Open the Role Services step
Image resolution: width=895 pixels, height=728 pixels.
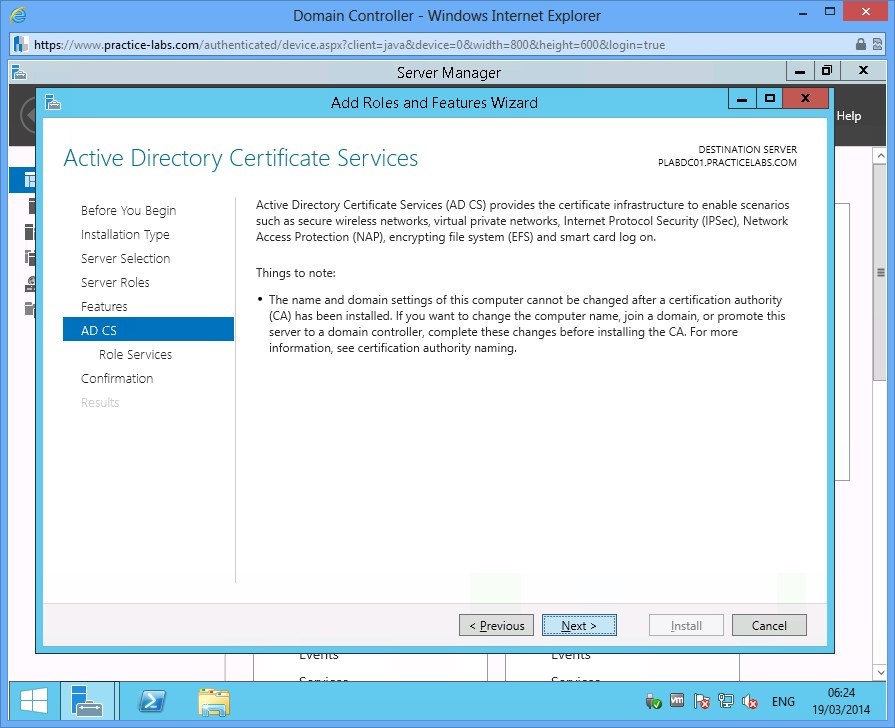coord(135,354)
